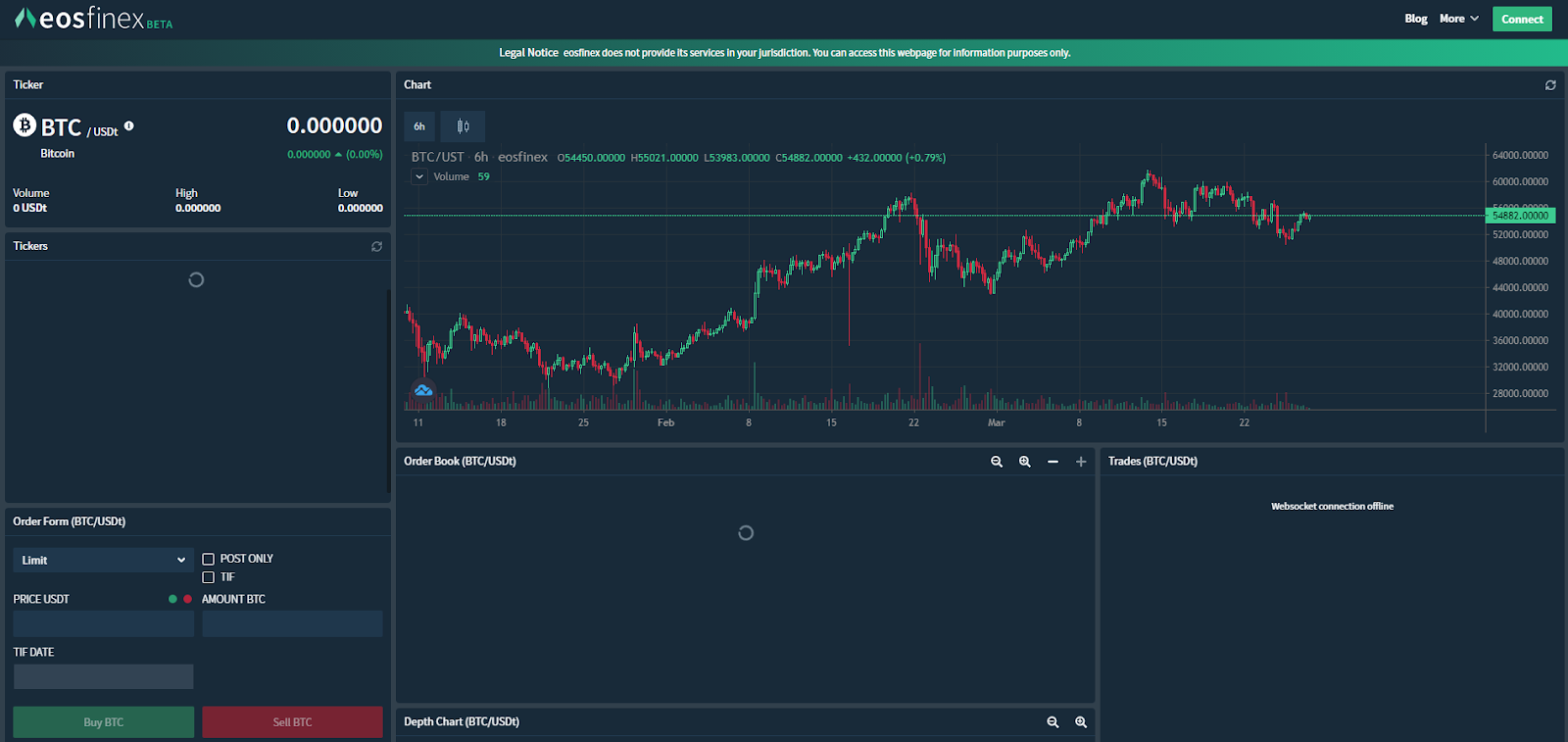
Task: Expand the More menu
Action: click(x=1459, y=19)
